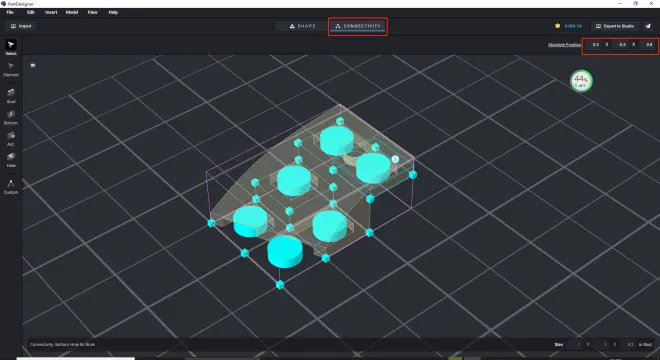Pick the Stud connectivity tool

click(x=11, y=96)
